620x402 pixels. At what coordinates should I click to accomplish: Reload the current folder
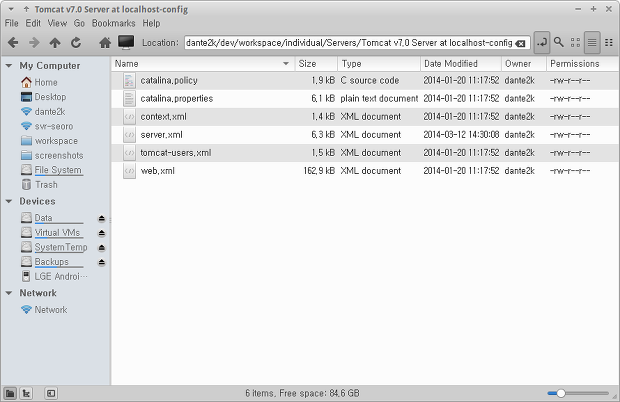pos(76,42)
